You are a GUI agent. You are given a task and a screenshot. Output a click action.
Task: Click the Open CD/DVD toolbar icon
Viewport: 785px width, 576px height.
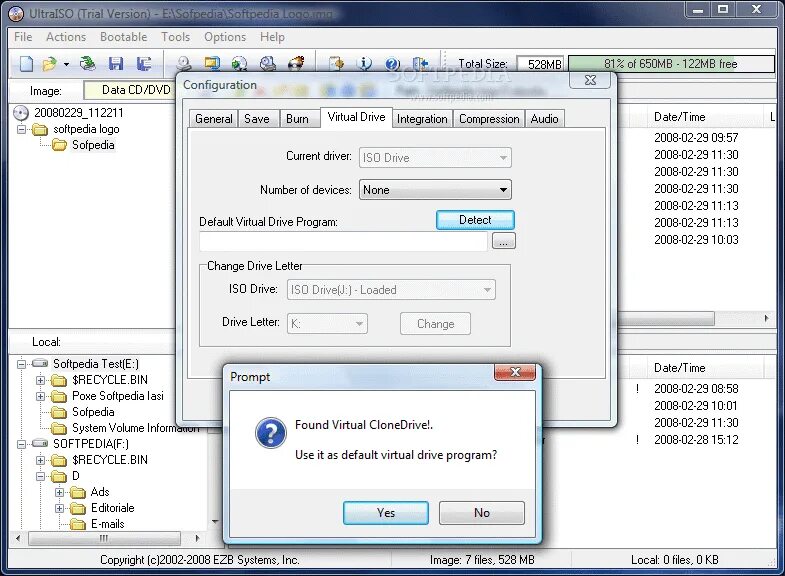(x=88, y=64)
